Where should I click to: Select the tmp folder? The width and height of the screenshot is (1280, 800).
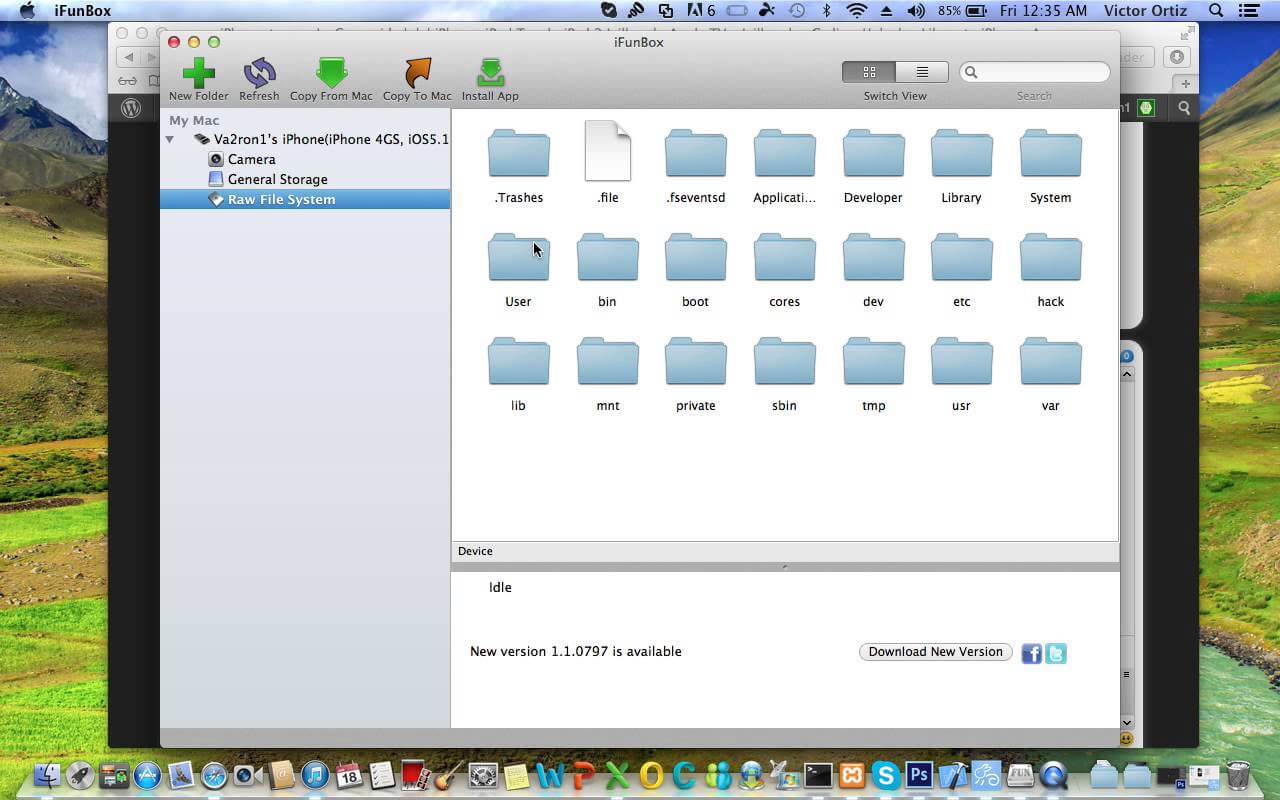click(873, 362)
